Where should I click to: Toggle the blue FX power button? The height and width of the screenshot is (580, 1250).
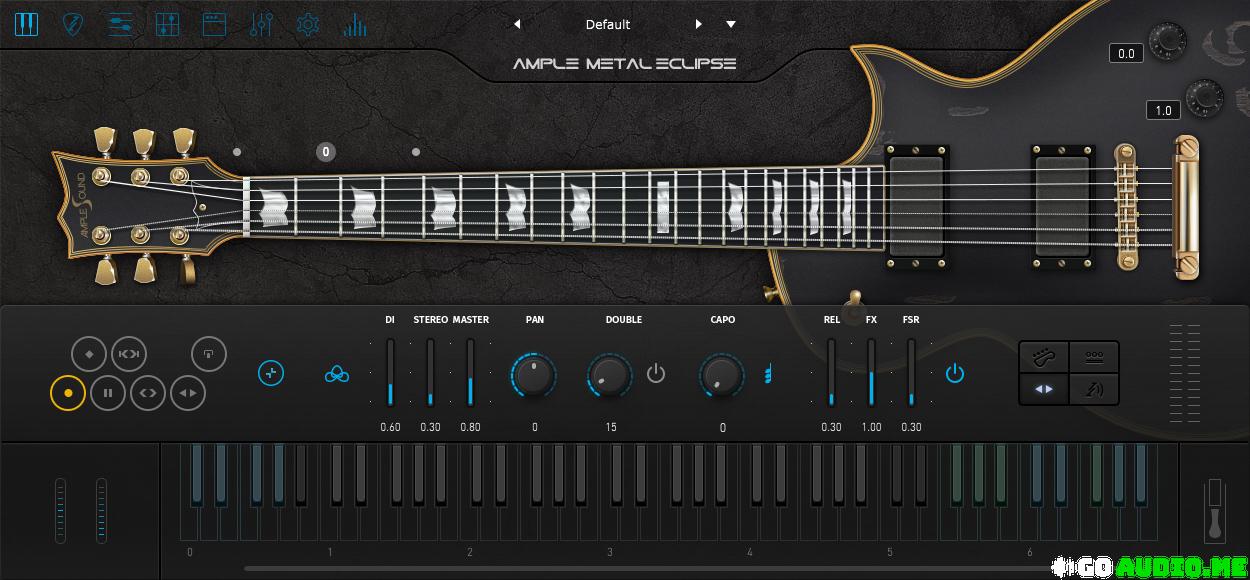pyautogui.click(x=955, y=374)
